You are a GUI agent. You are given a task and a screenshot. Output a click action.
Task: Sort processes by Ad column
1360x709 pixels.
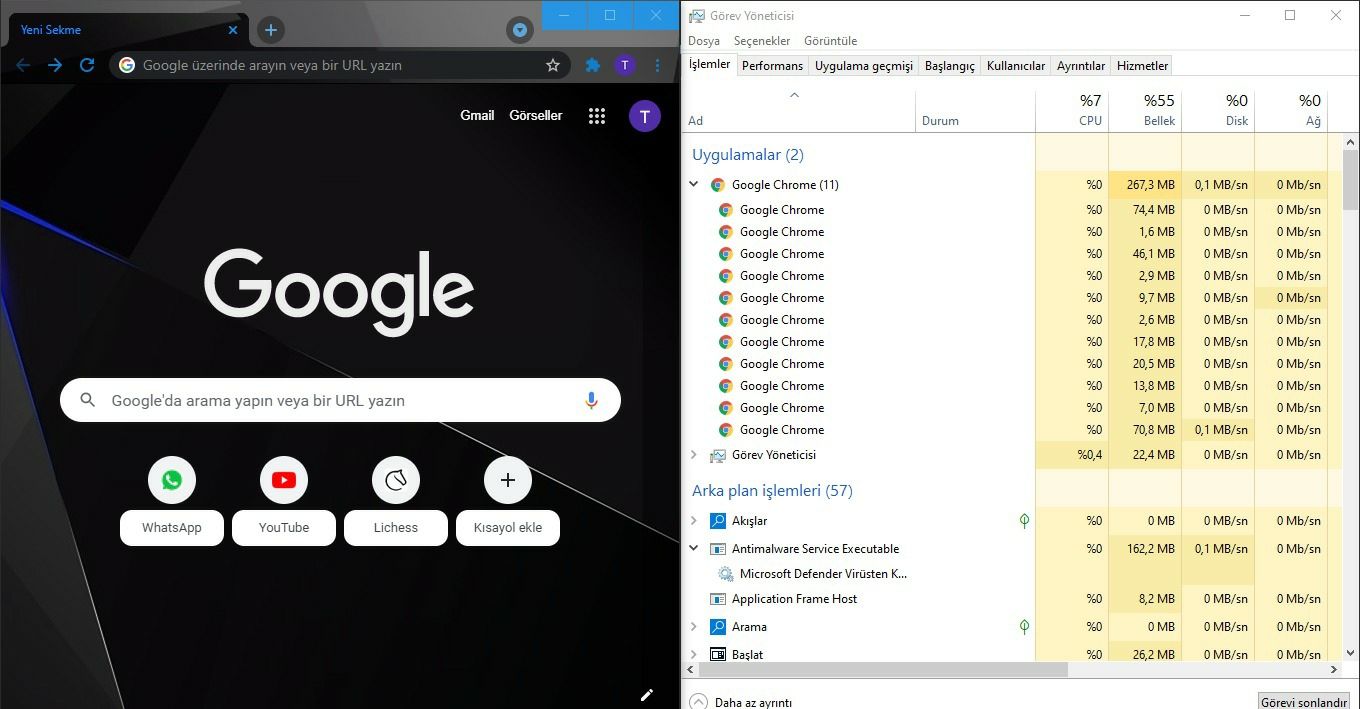pos(800,111)
